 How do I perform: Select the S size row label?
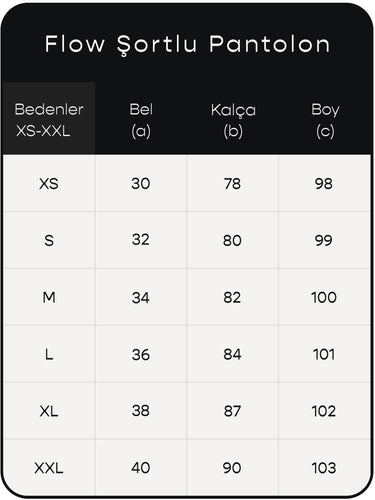(x=49, y=240)
